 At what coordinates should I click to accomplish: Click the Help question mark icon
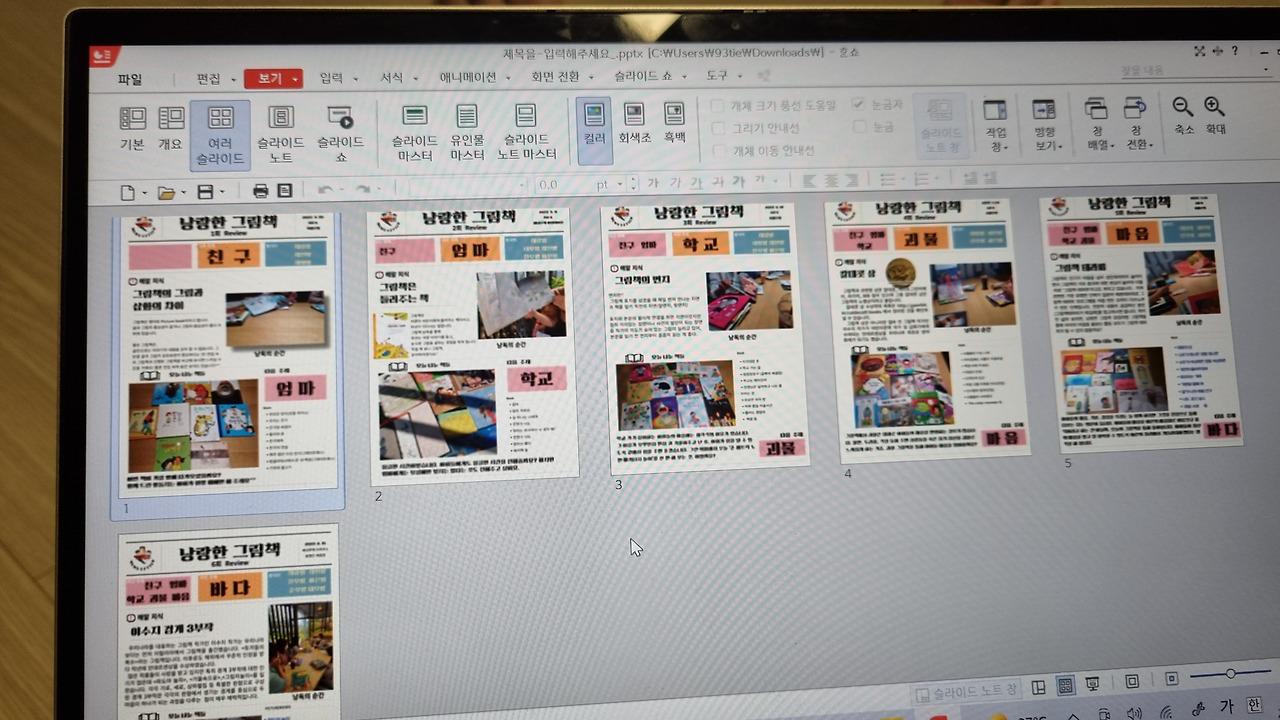click(1235, 51)
